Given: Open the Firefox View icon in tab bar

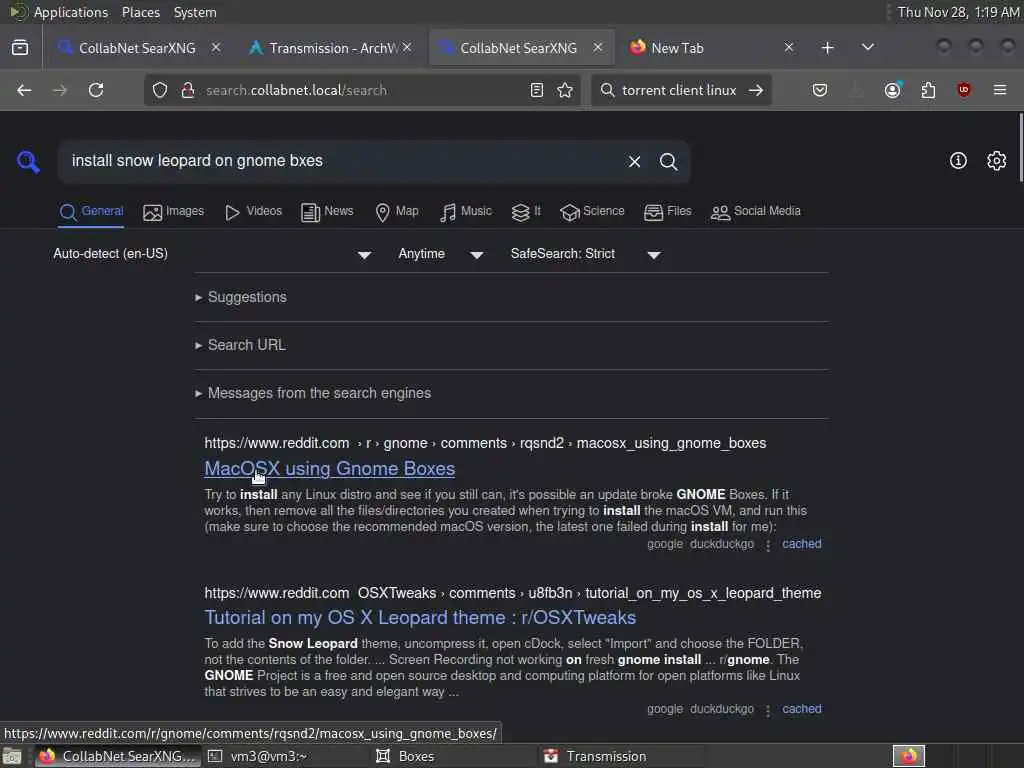Looking at the screenshot, I should 20,48.
